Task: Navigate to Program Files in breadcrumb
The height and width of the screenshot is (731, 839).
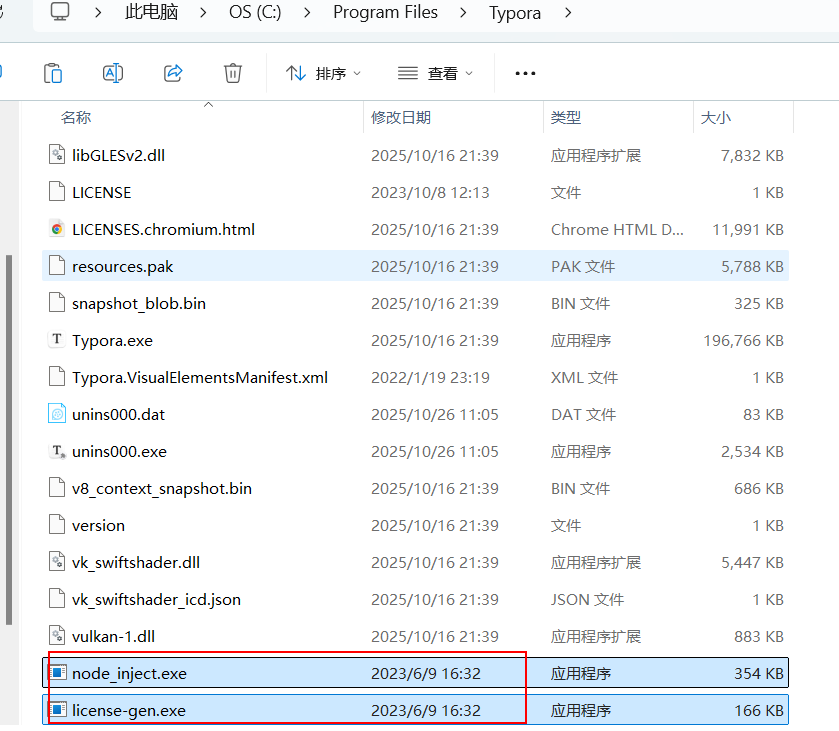Action: [x=385, y=12]
